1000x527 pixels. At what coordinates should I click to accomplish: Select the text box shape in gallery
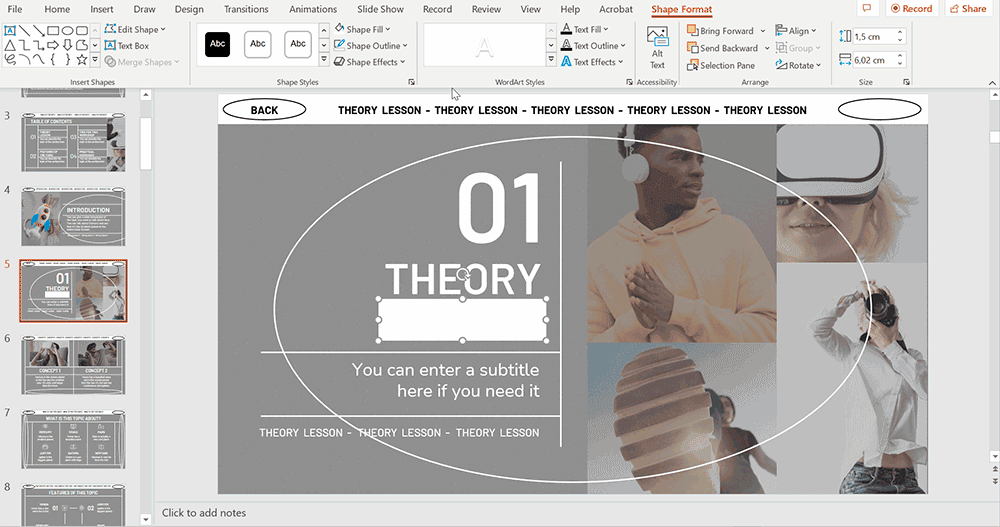coord(11,30)
